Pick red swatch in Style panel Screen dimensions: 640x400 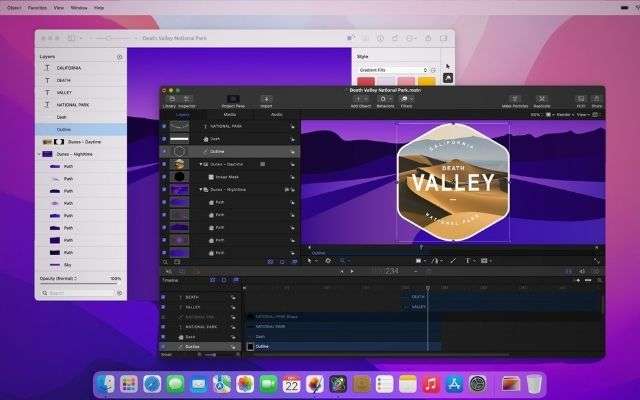click(x=366, y=81)
